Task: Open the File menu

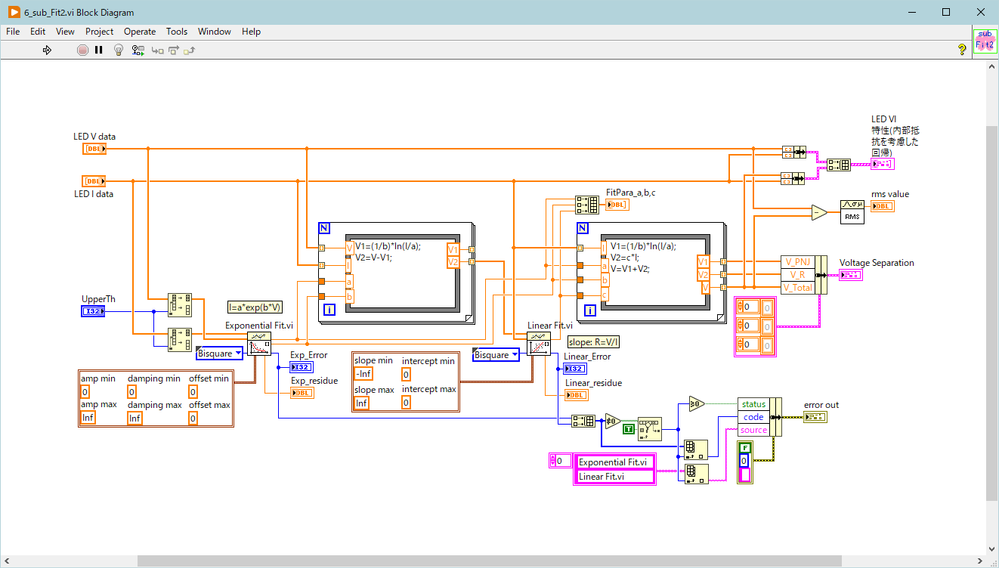Action: (13, 31)
